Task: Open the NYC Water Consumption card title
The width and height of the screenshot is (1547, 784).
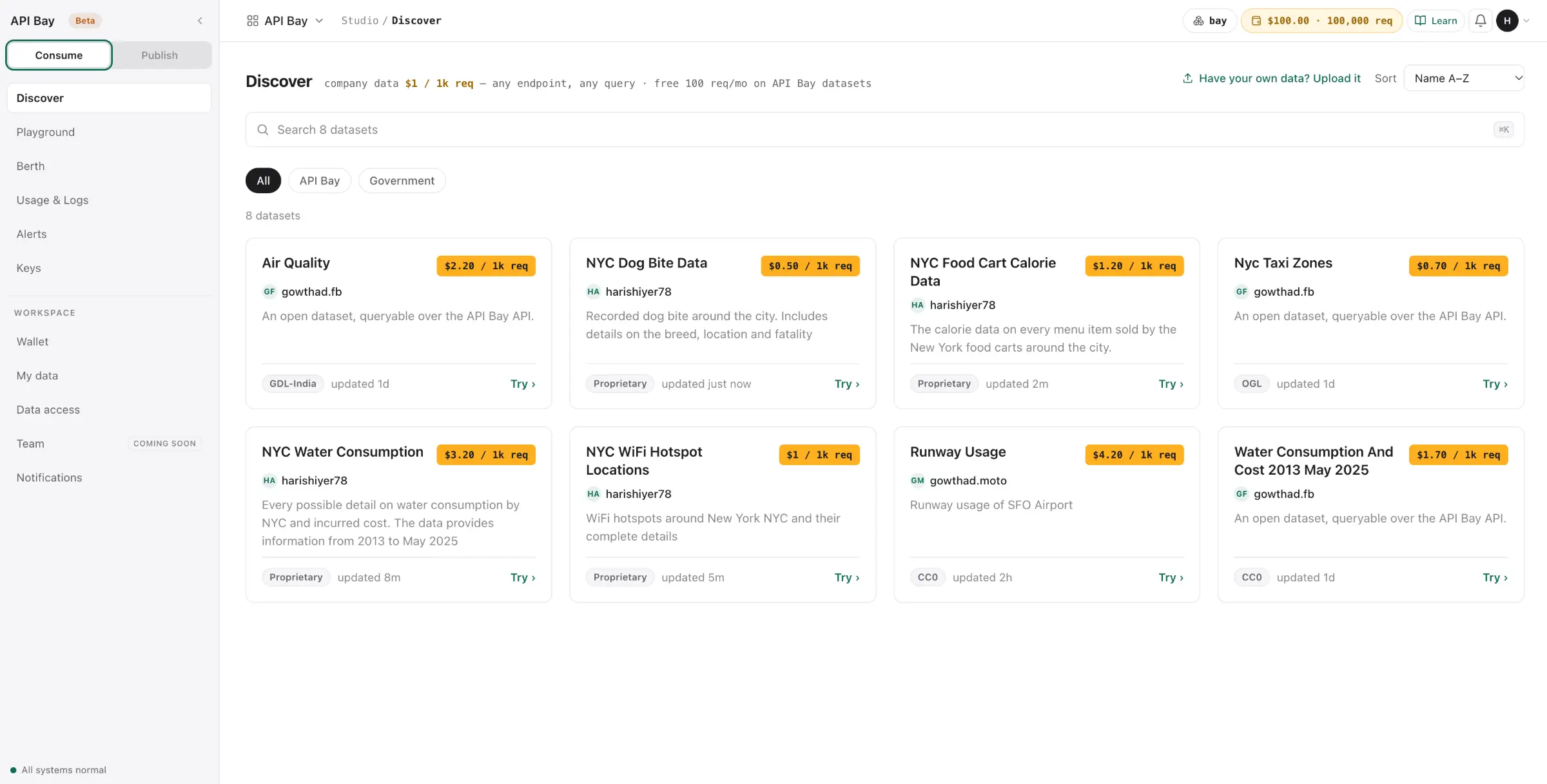Action: pos(342,452)
